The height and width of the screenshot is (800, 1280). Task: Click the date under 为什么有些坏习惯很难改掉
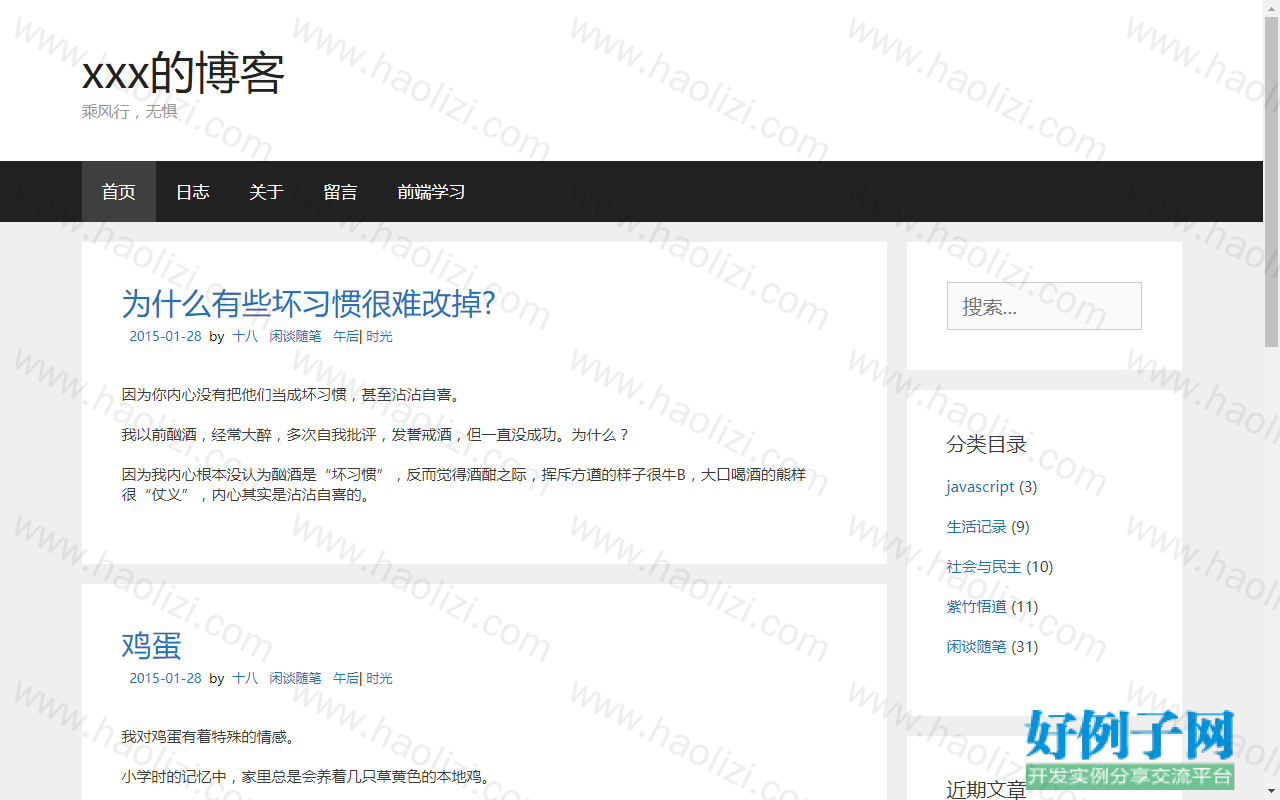pyautogui.click(x=165, y=337)
